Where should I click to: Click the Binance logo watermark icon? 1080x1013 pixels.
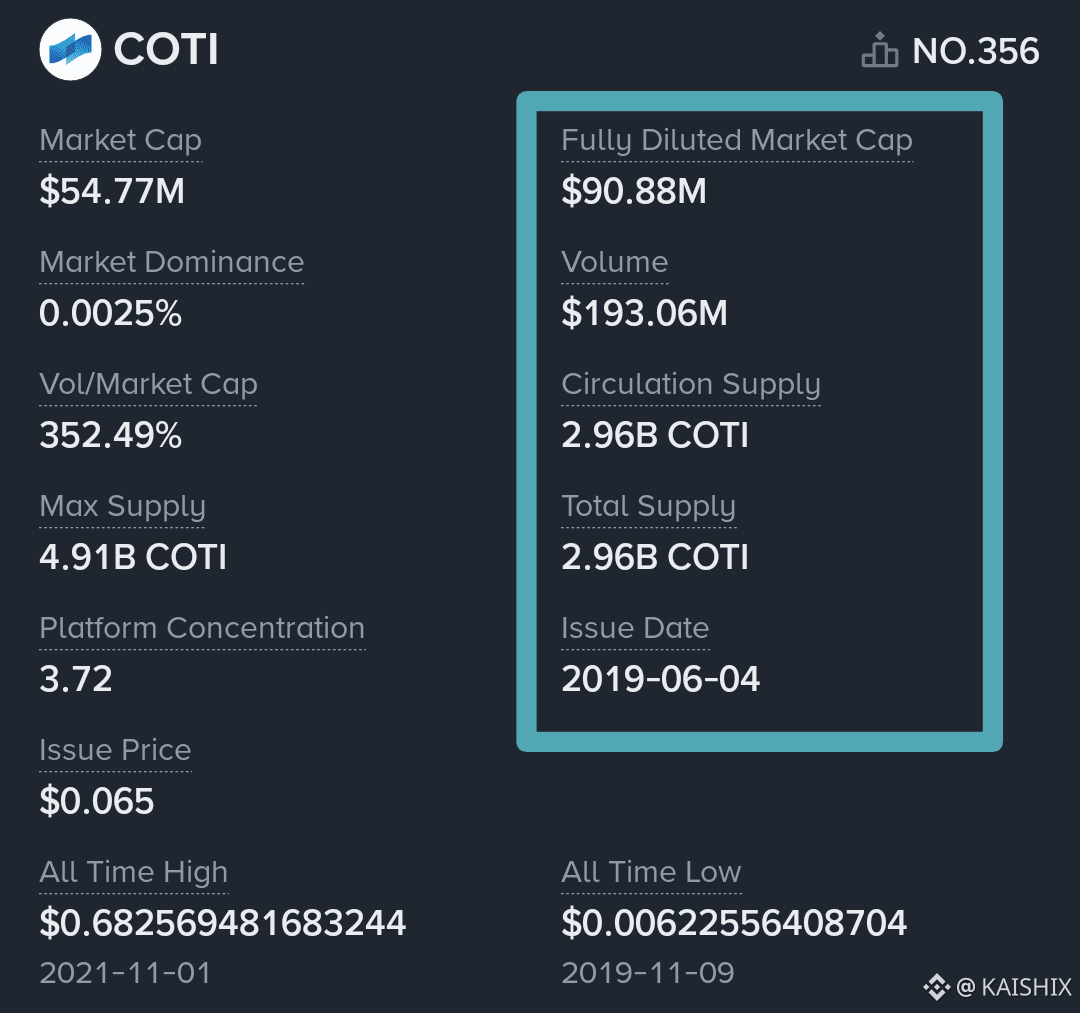click(x=937, y=987)
